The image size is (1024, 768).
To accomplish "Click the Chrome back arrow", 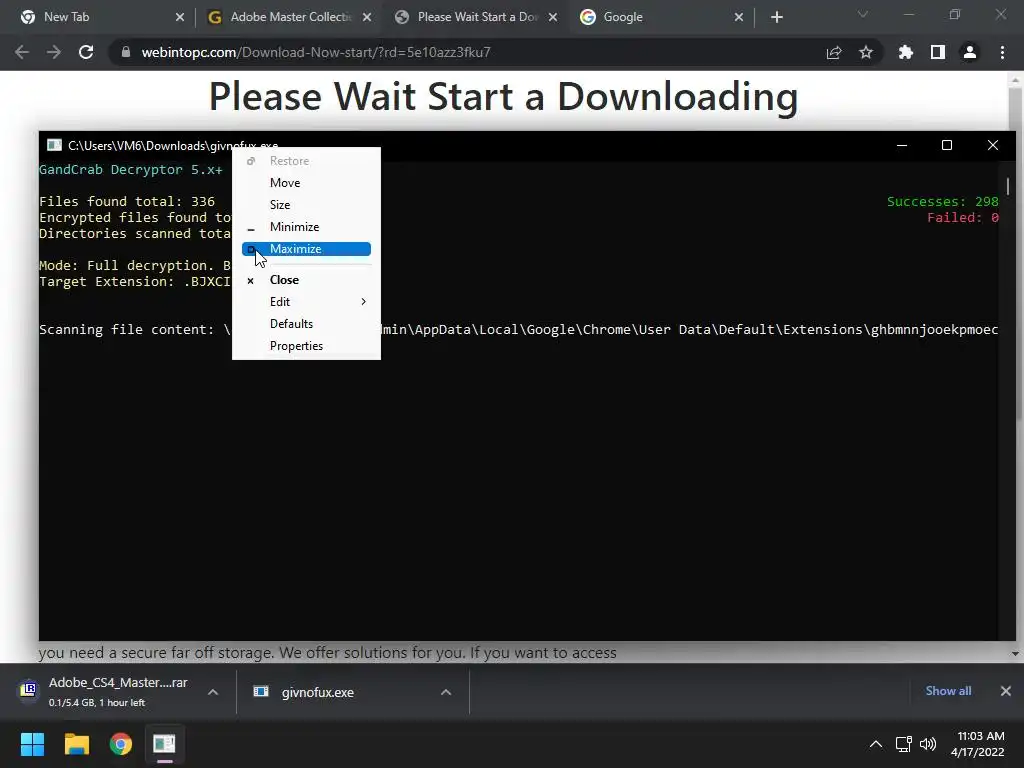I will (22, 52).
